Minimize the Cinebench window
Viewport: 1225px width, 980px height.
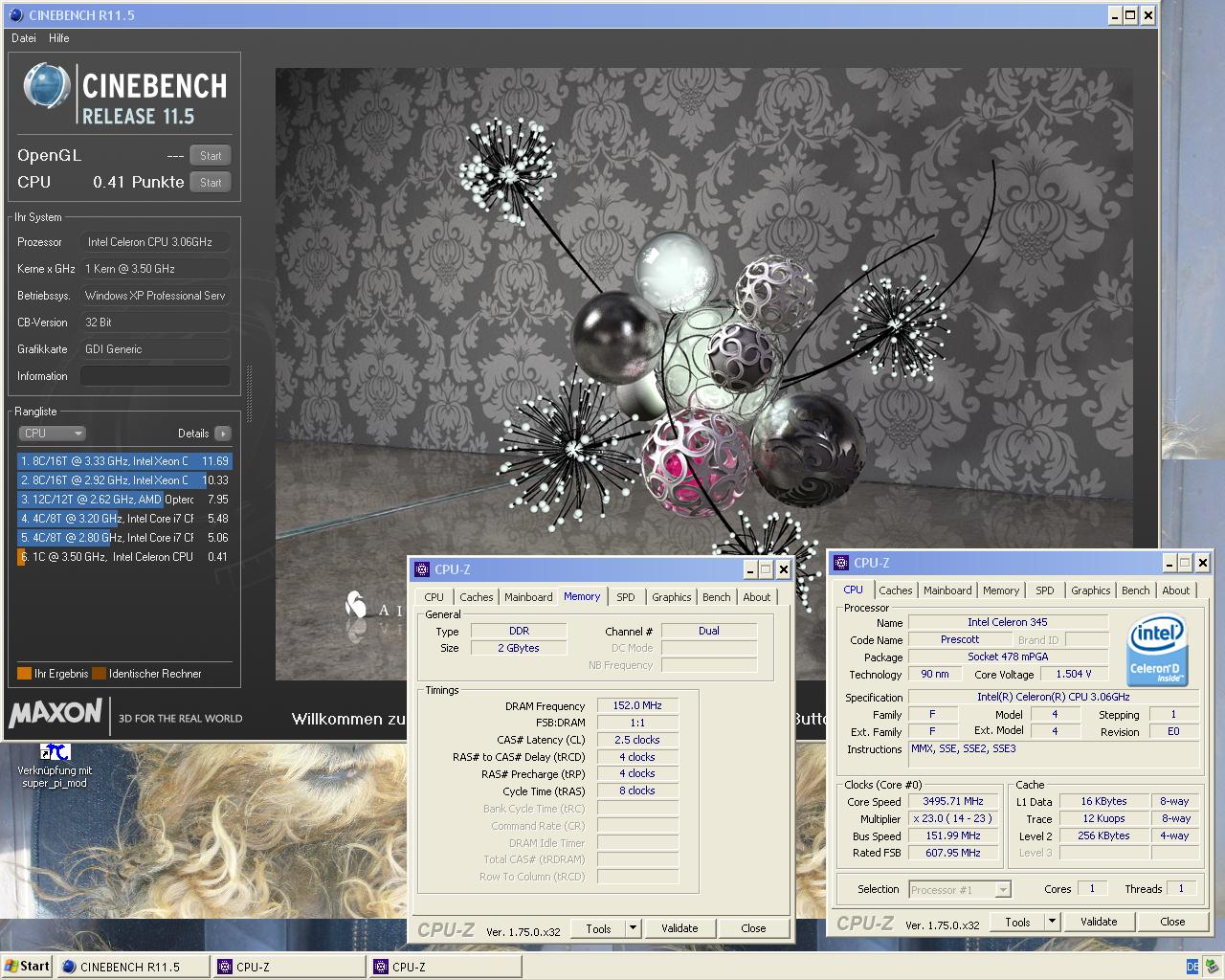pos(1115,15)
